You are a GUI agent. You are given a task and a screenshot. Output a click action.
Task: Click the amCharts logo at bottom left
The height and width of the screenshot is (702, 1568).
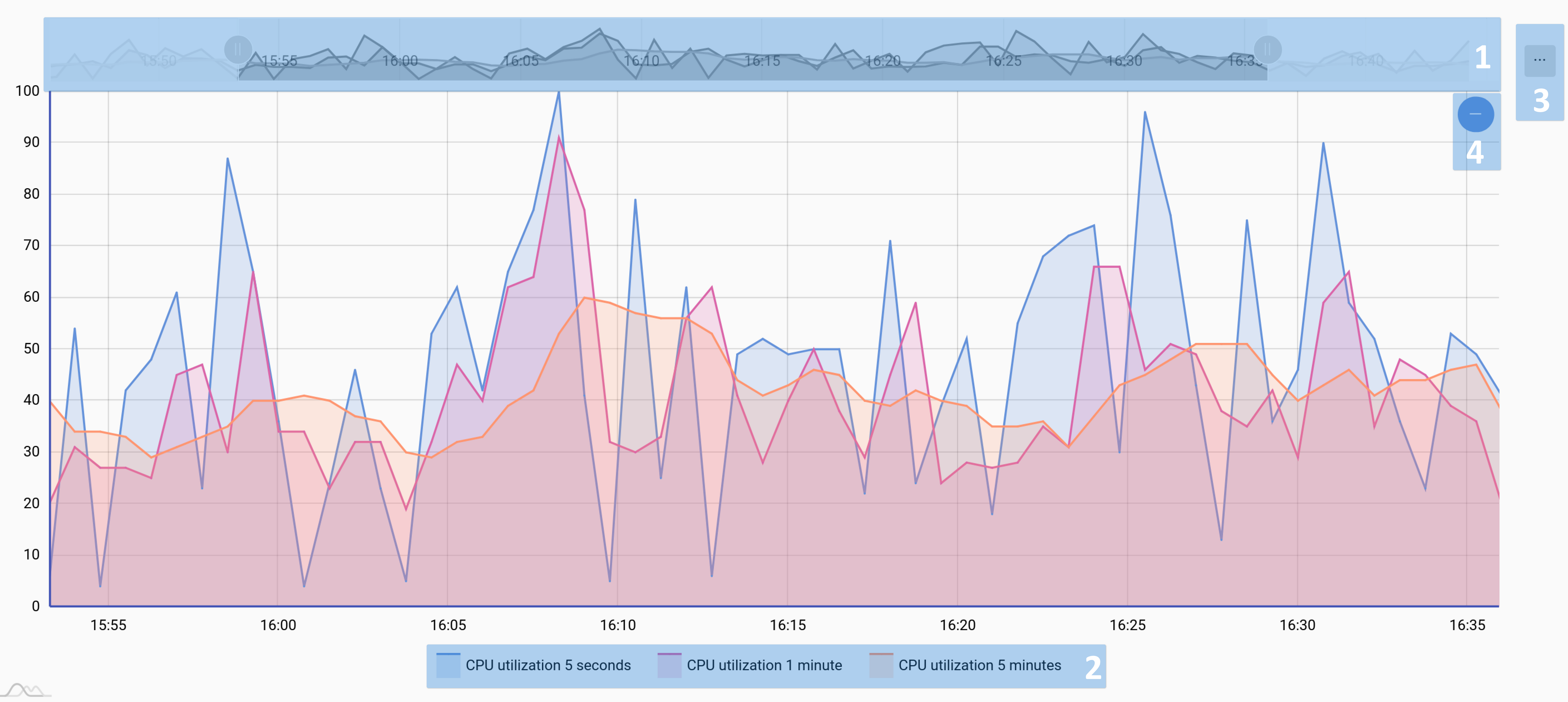(26, 690)
